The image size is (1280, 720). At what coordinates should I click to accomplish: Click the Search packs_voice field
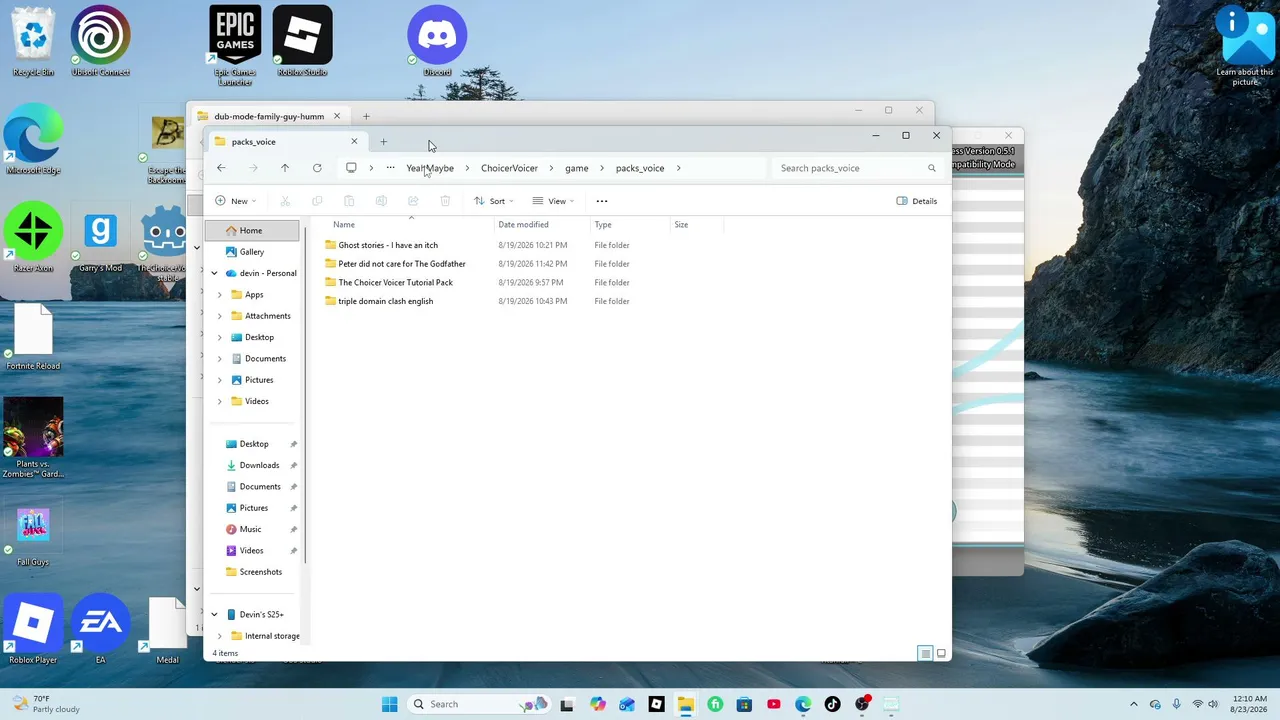857,168
